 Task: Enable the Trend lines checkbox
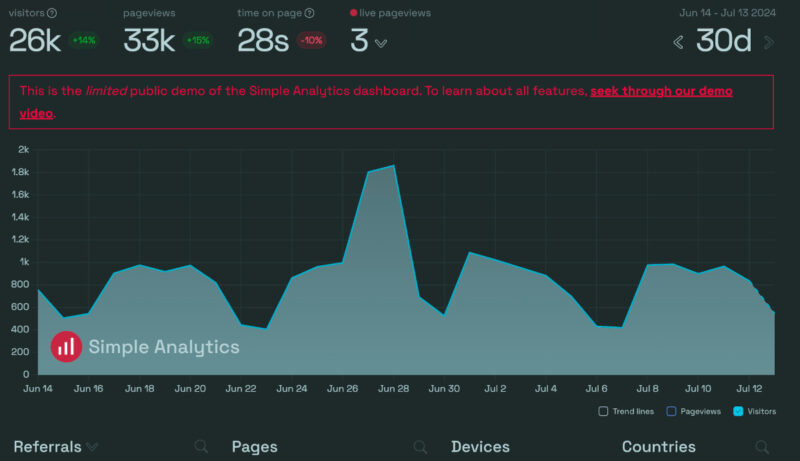(x=603, y=411)
